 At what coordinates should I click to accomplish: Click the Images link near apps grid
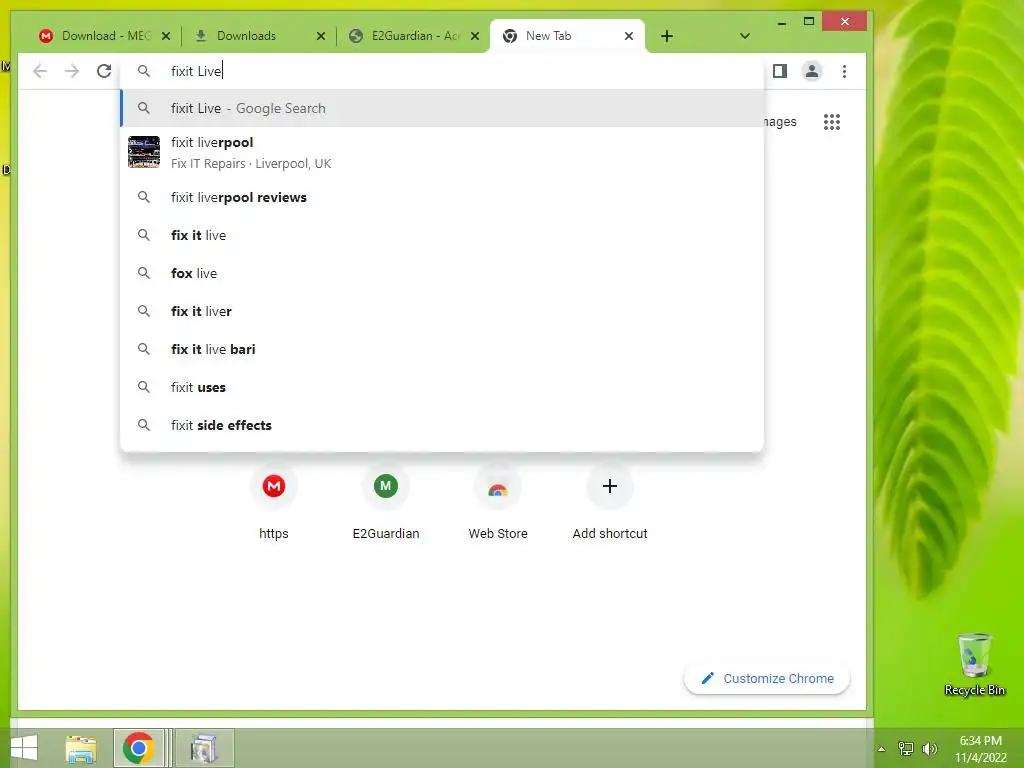tap(780, 121)
